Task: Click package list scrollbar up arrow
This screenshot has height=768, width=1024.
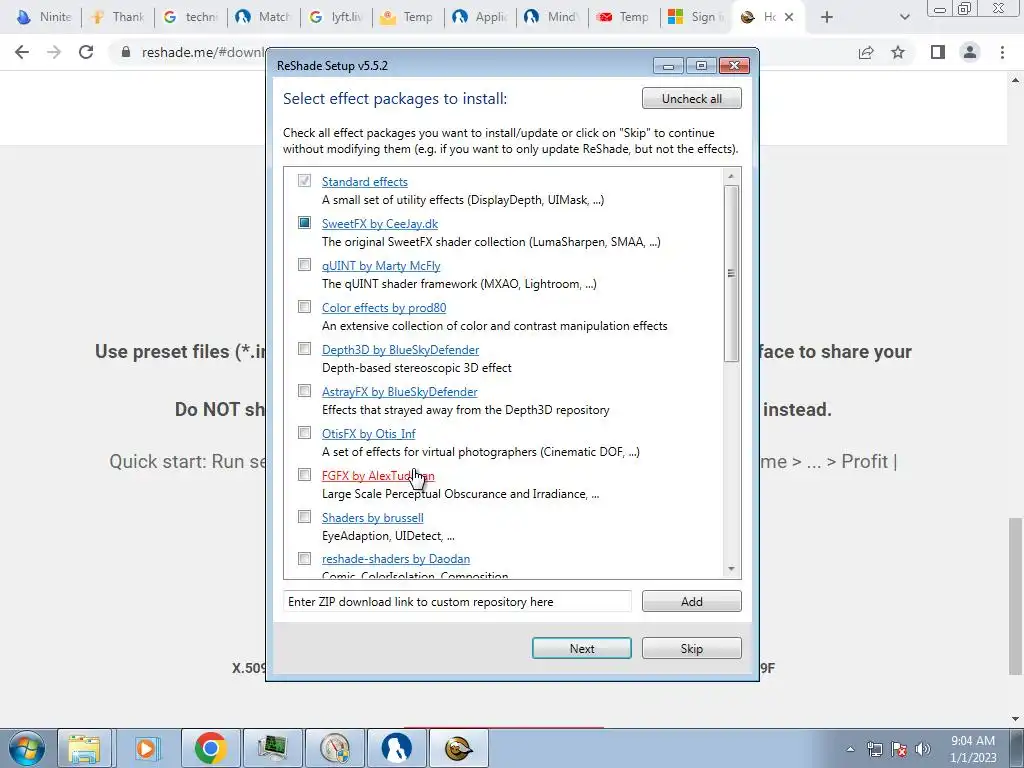Action: tap(731, 176)
